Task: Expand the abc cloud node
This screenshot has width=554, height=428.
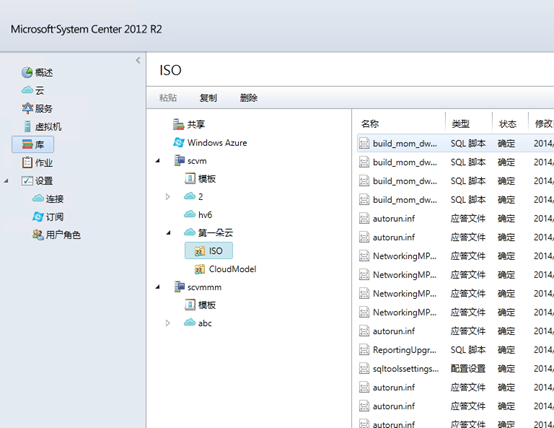Action: pos(168,323)
